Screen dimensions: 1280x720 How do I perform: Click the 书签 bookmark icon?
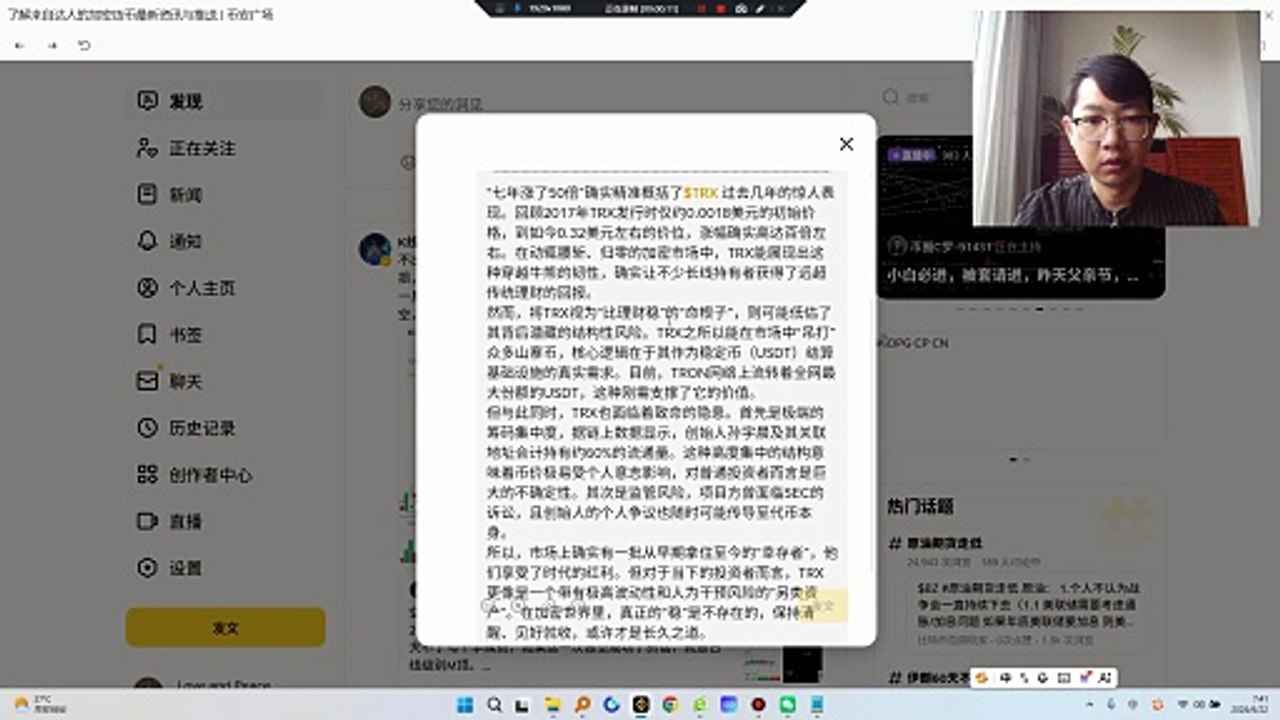(147, 334)
